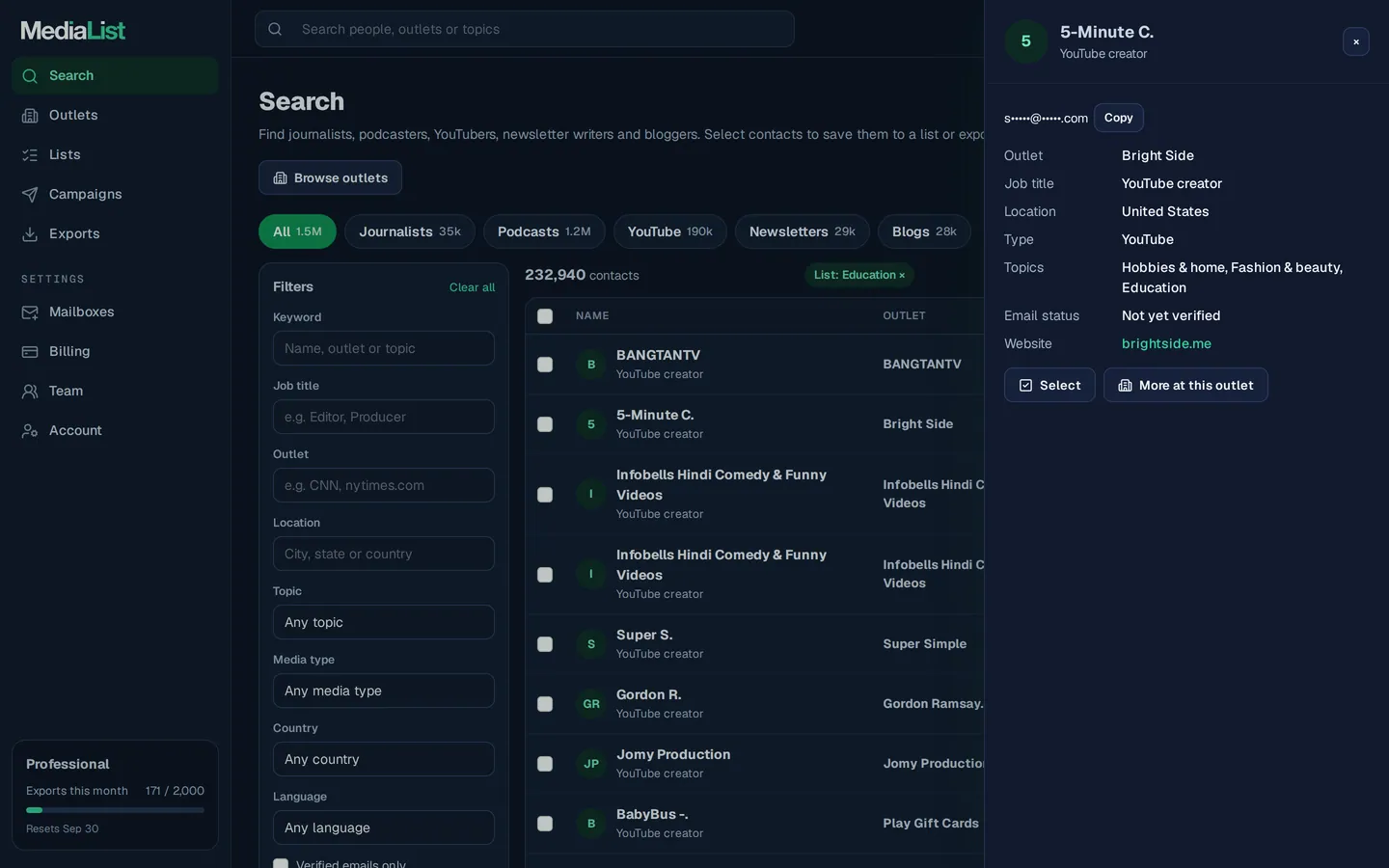Toggle the select-all header checkbox
1389x868 pixels.
point(545,316)
